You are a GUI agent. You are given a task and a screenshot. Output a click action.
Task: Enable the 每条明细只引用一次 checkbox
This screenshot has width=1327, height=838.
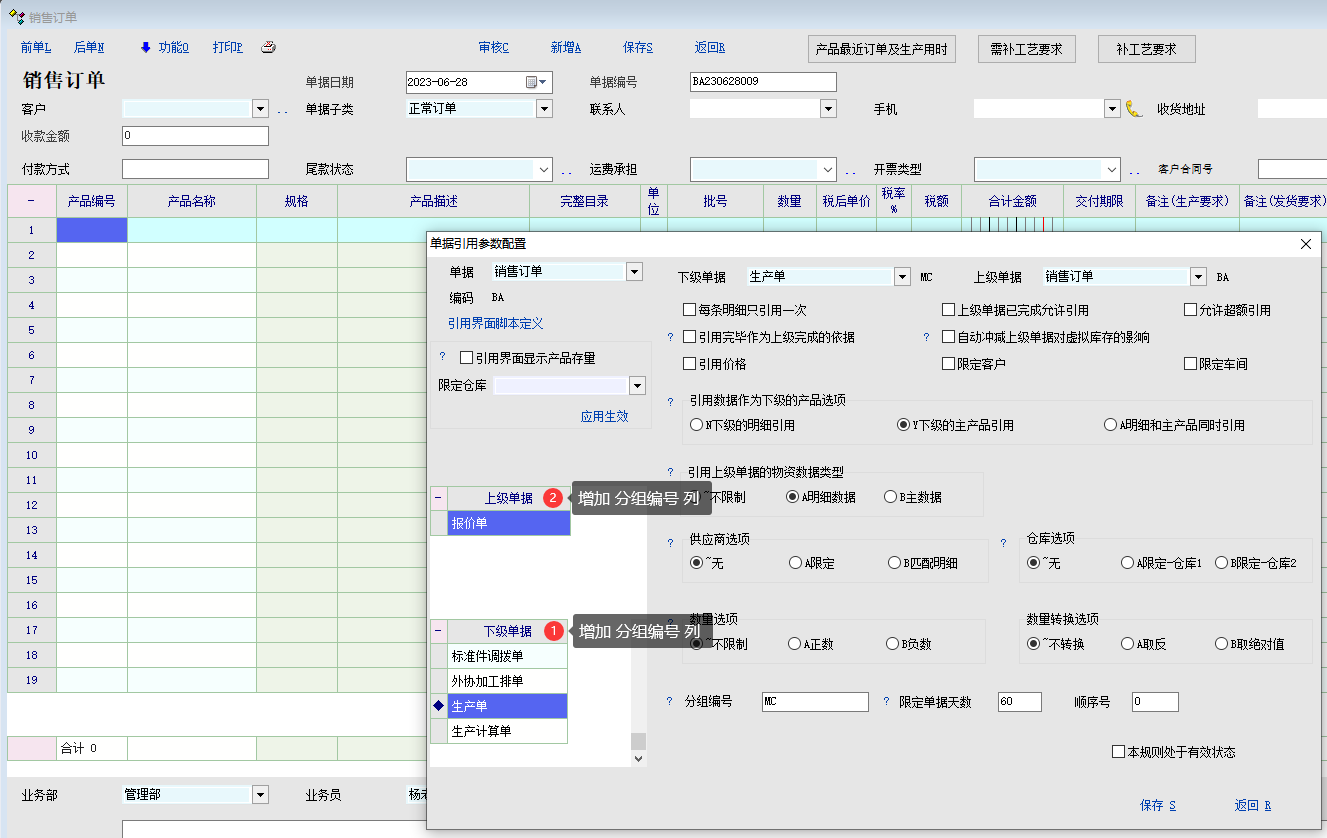[x=689, y=310]
